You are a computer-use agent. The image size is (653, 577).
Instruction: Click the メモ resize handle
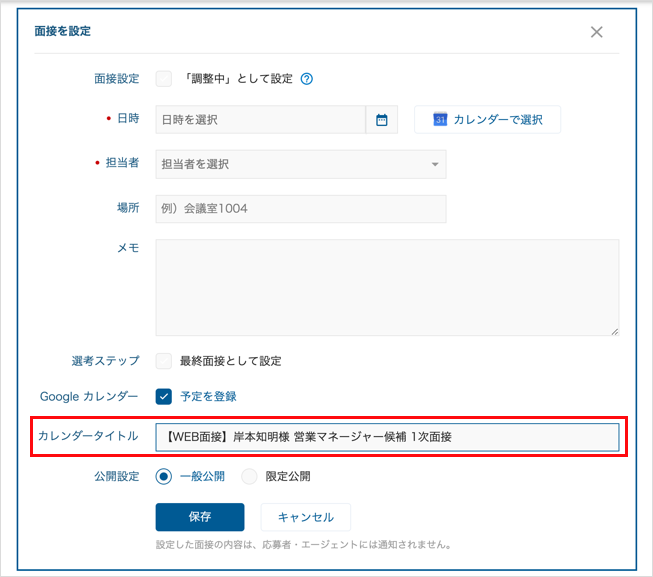coord(615,331)
